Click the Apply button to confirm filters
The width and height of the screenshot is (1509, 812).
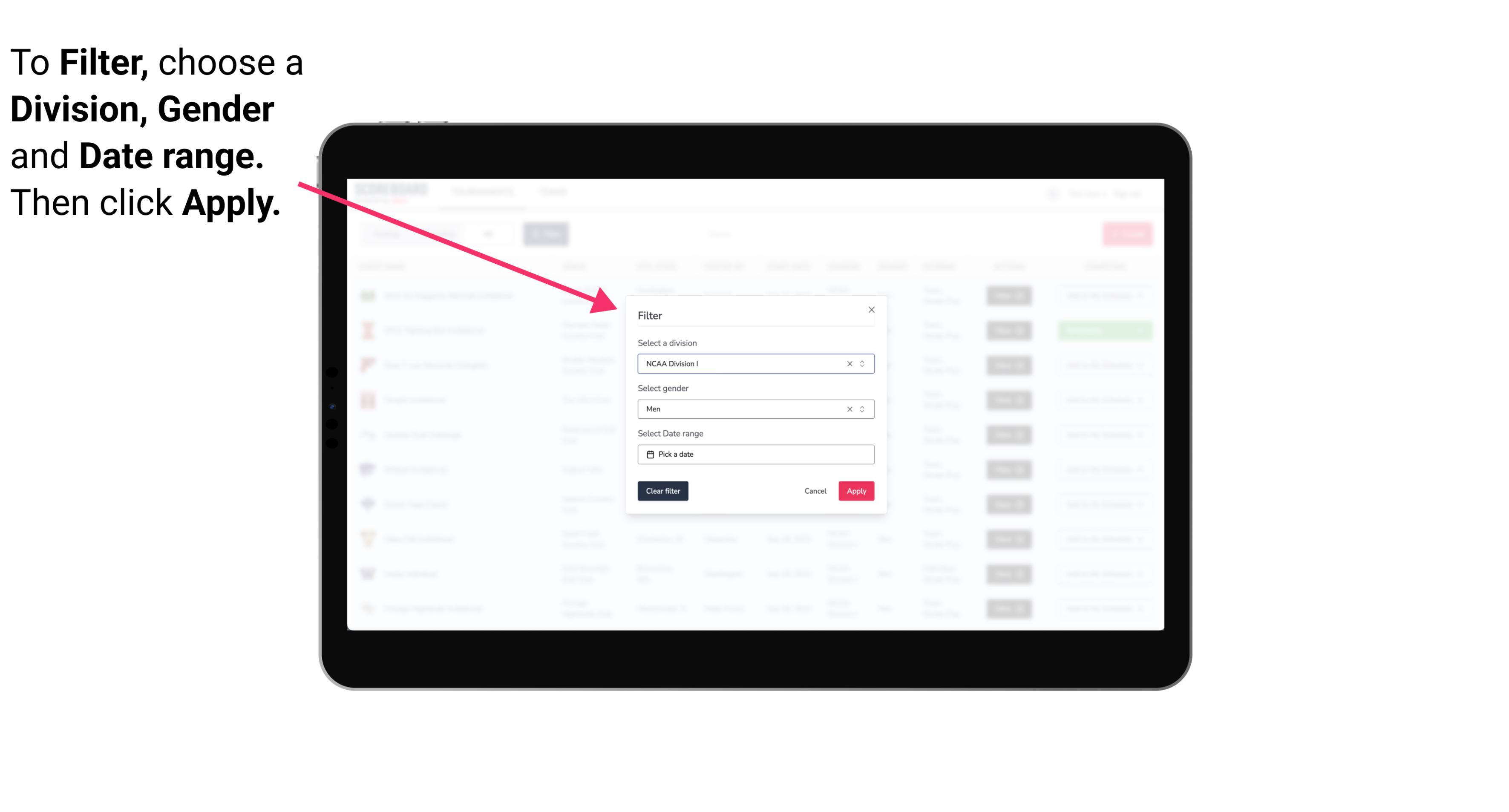click(855, 491)
